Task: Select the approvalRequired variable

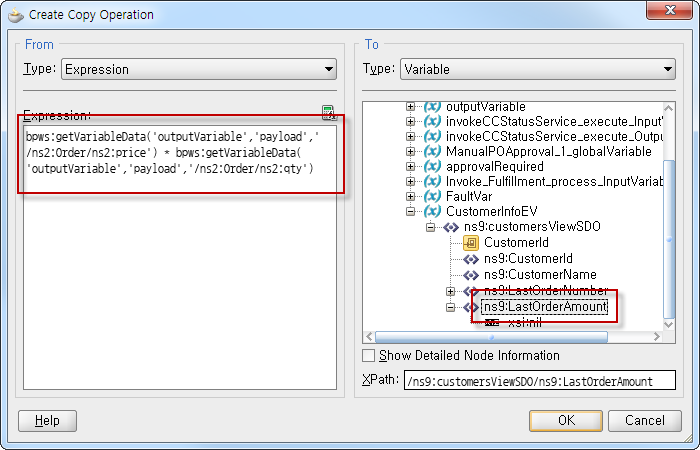Action: 495,167
